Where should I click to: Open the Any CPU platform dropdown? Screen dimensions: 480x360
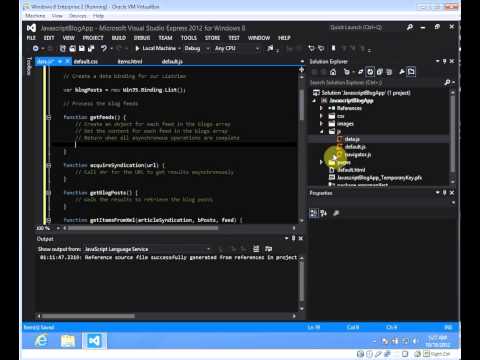point(237,49)
